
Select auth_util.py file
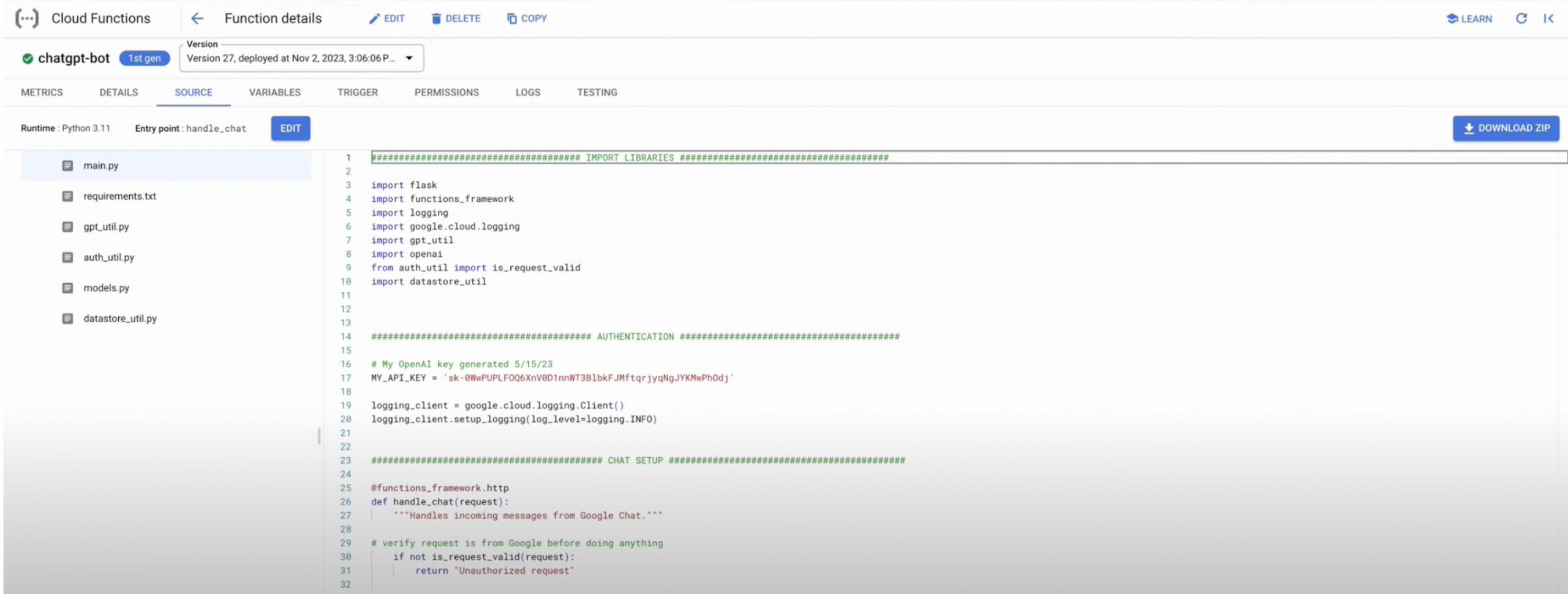pyautogui.click(x=108, y=257)
